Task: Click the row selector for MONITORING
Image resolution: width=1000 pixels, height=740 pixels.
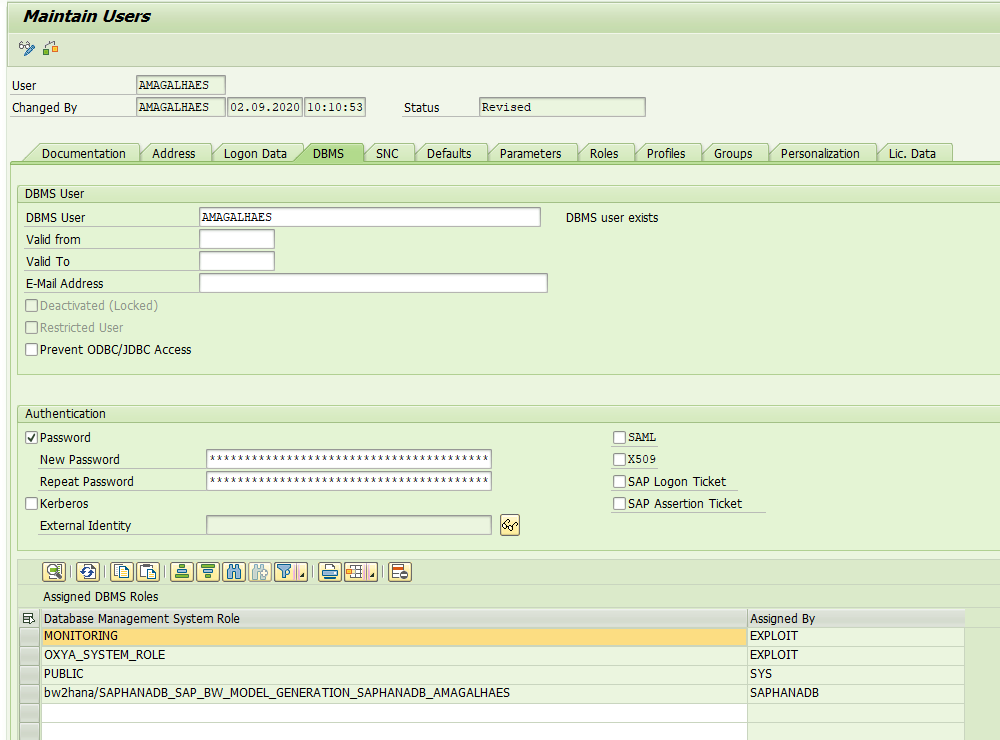Action: tap(29, 636)
